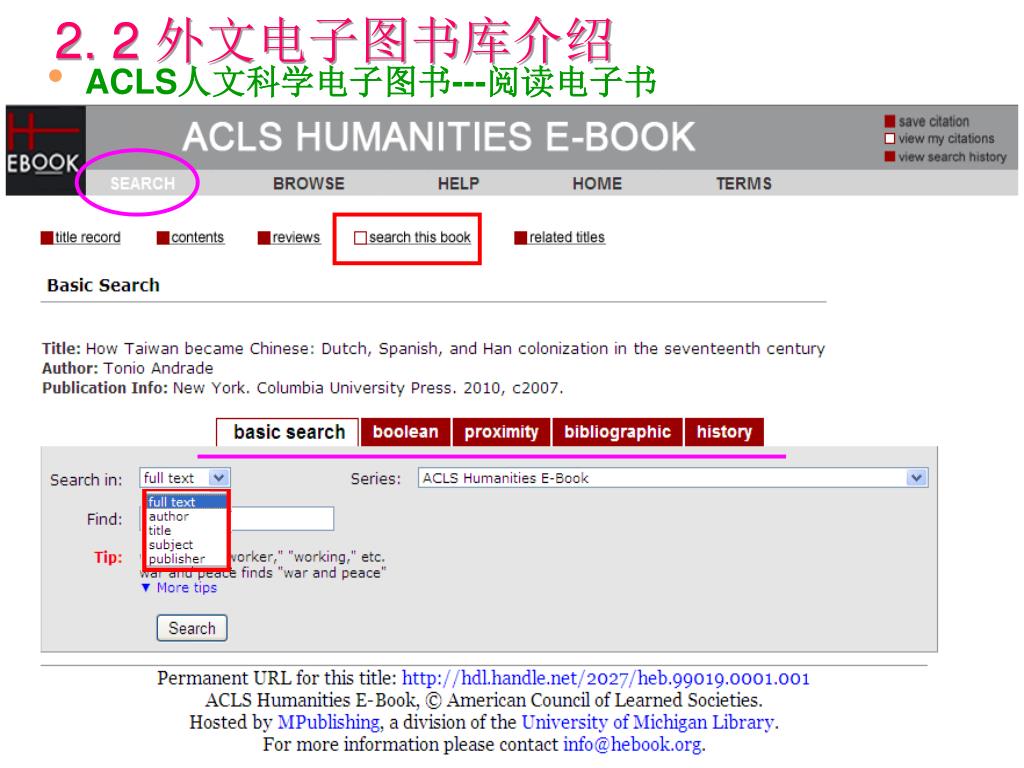Click the author name Tonio Andrade
Image resolution: width=1024 pixels, height=768 pixels.
click(x=159, y=368)
